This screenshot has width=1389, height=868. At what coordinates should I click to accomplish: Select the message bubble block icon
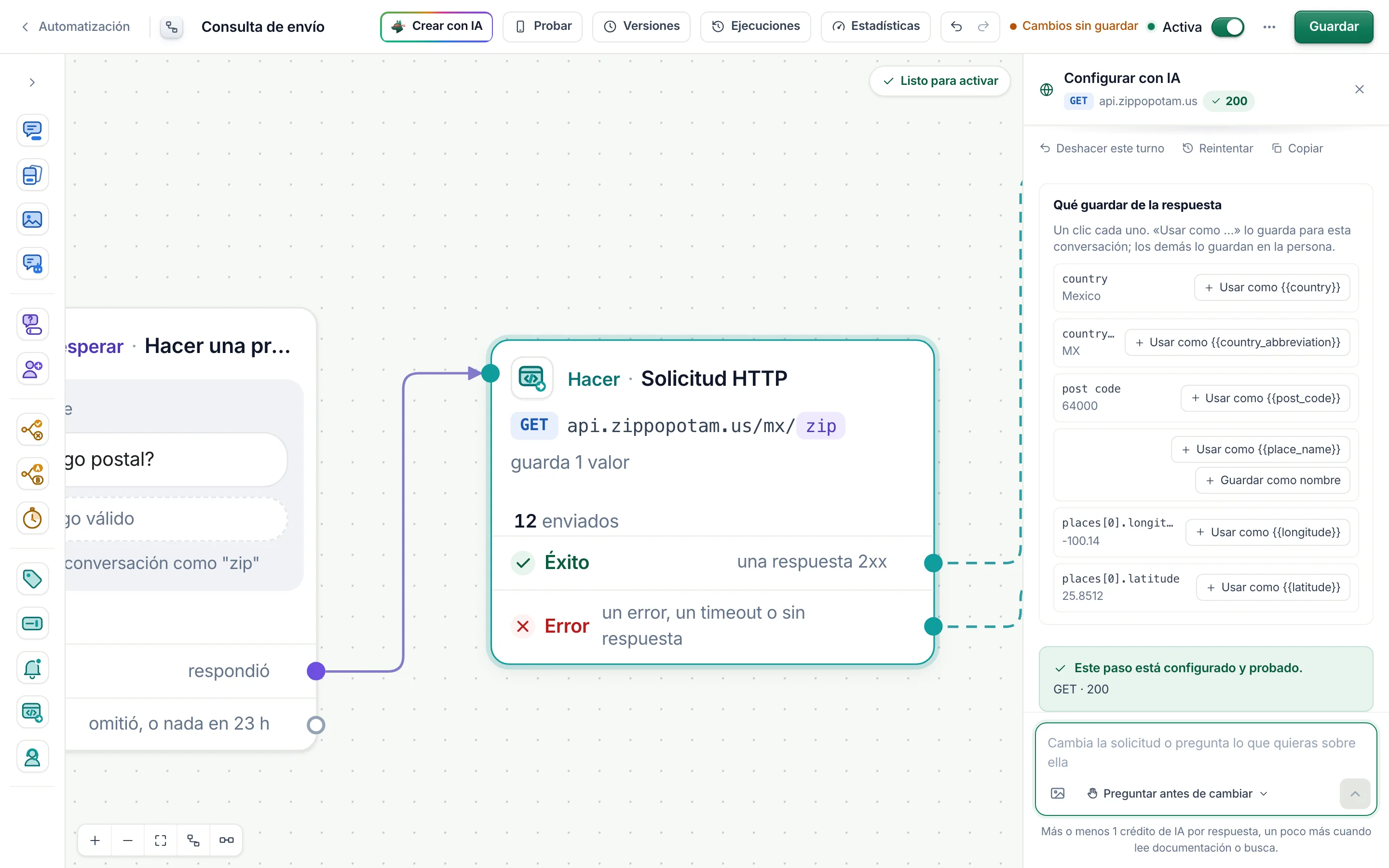click(32, 130)
